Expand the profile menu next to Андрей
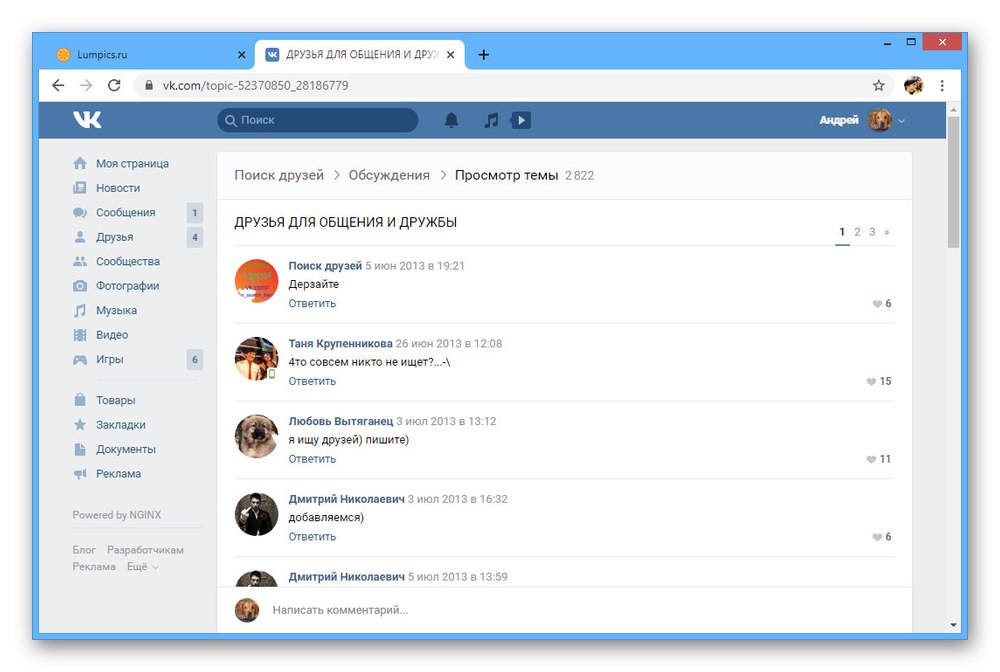Screen dimensions: 1000x672 [x=901, y=119]
